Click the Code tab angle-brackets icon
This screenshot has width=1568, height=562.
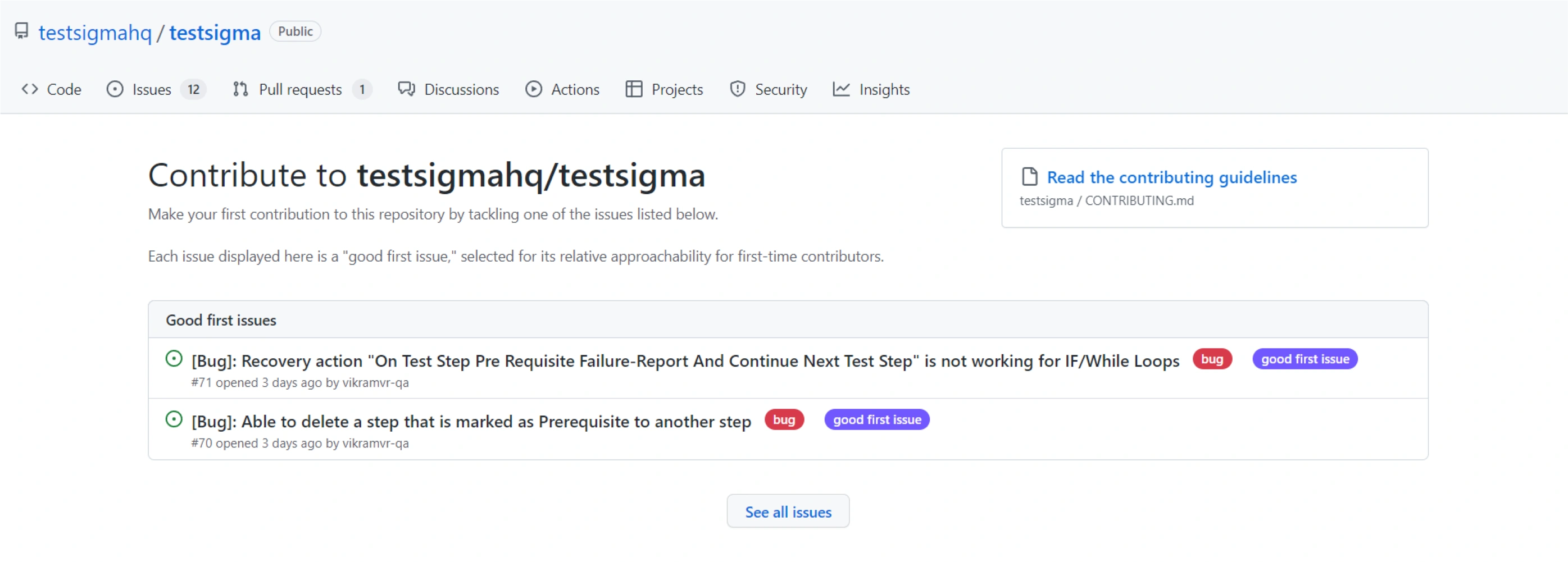click(x=30, y=89)
